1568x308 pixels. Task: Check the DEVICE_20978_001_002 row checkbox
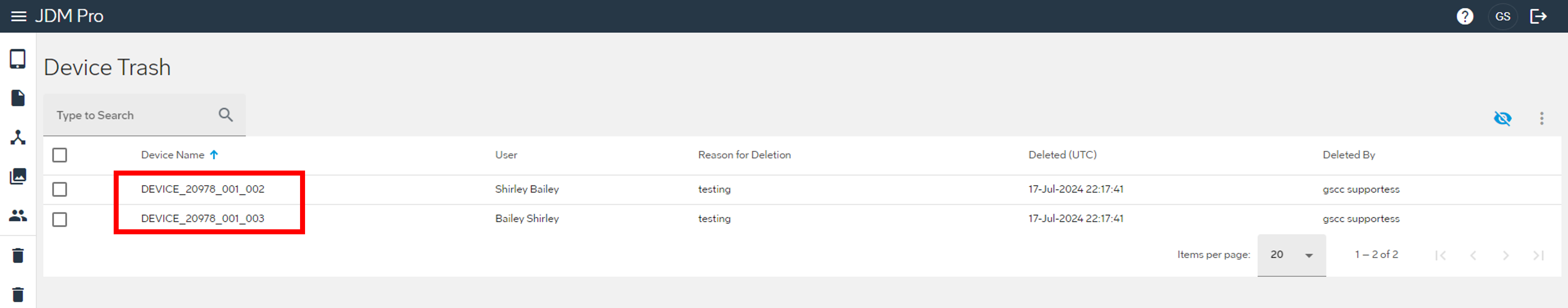click(60, 189)
